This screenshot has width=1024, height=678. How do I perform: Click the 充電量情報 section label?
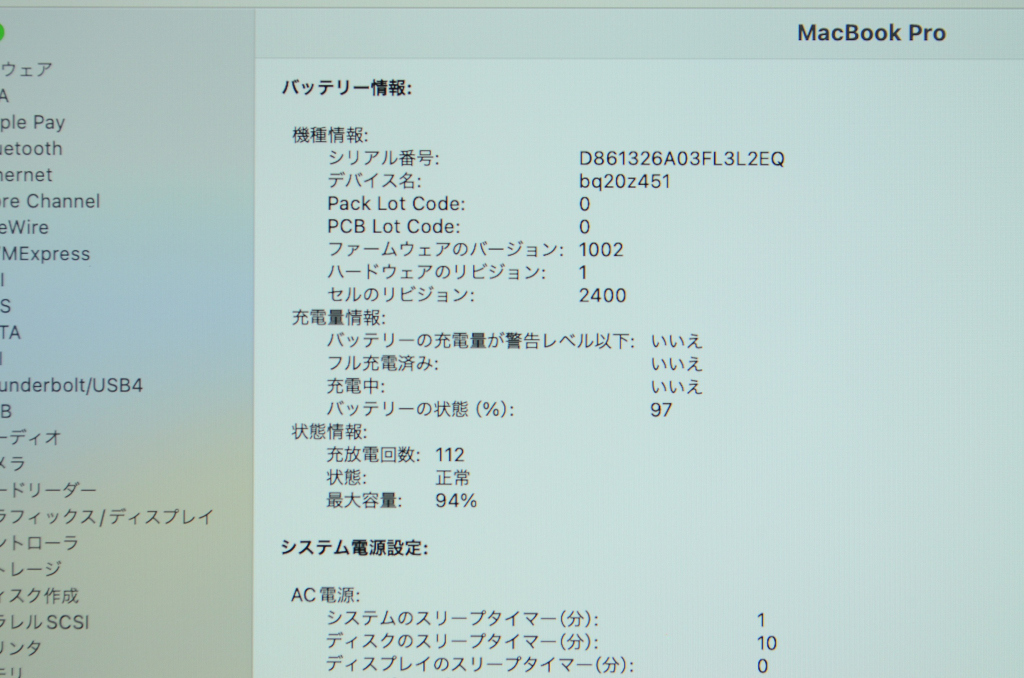(338, 318)
